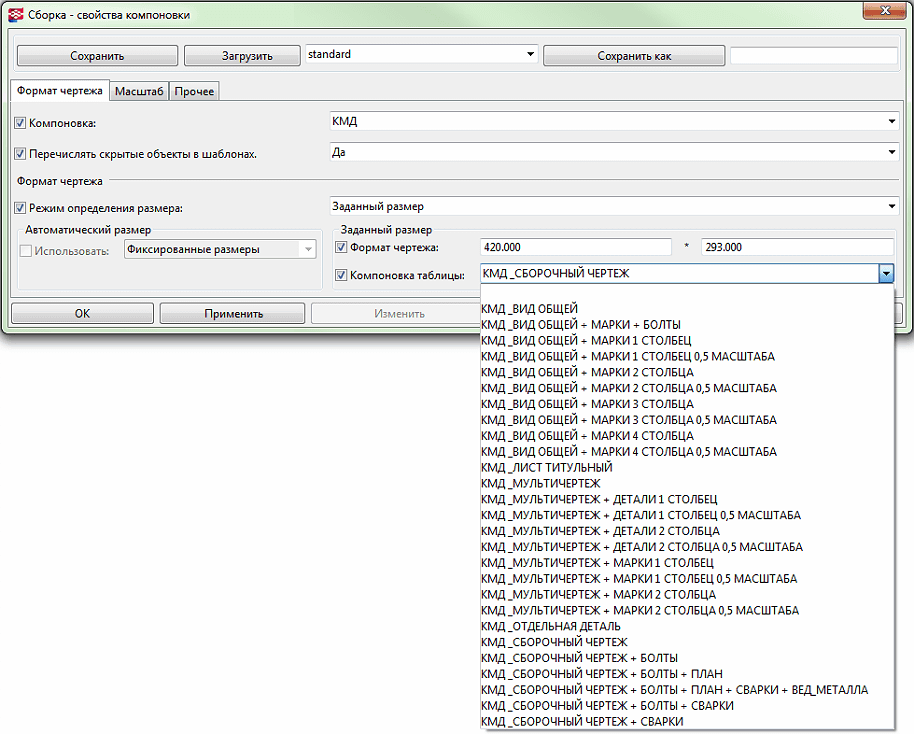The image size is (914, 734).
Task: Select КМД_ВИД ОБЩЕЙ + МАРКИ + БОЛТЫ
Action: point(687,325)
